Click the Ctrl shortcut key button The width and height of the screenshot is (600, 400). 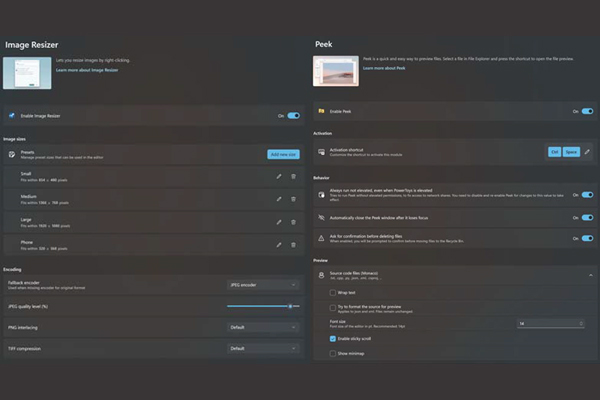(554, 152)
